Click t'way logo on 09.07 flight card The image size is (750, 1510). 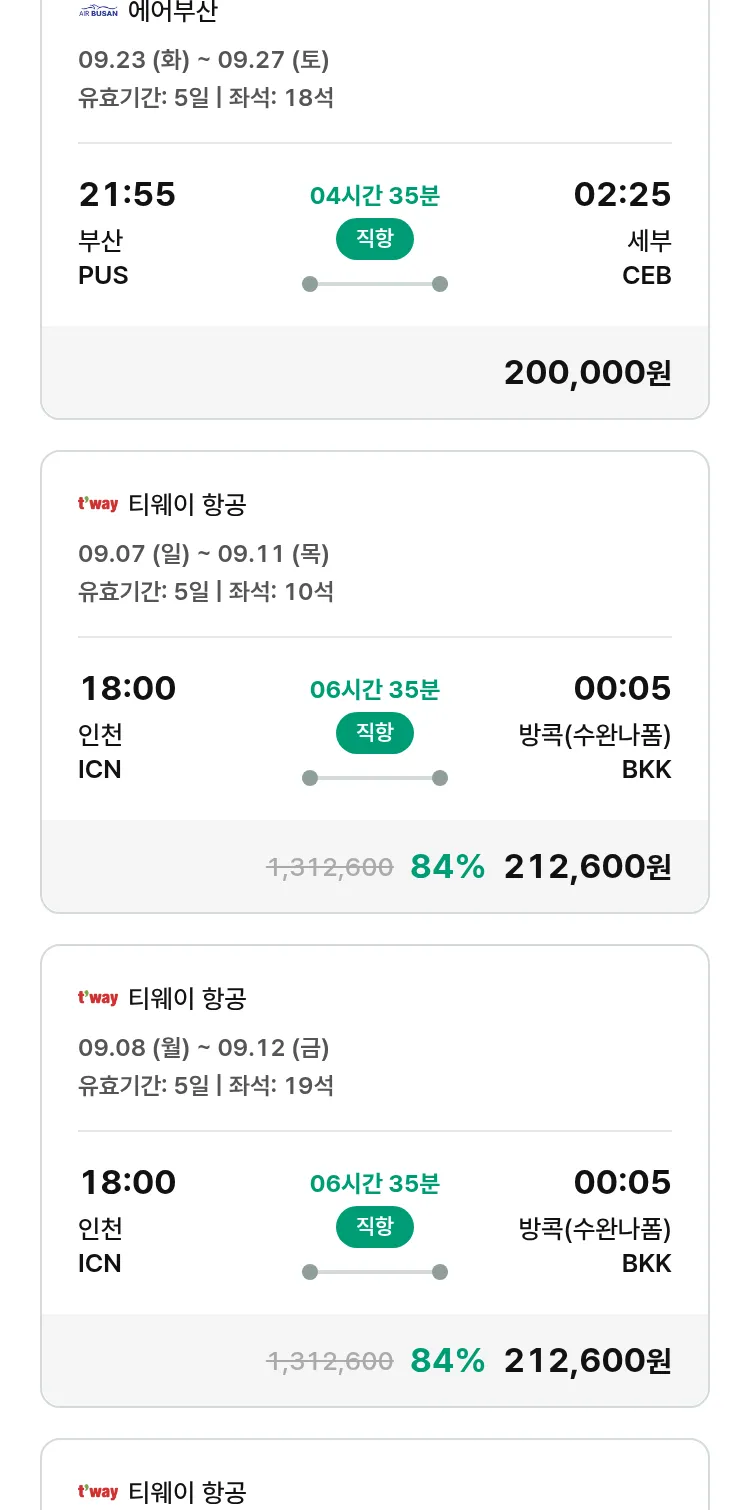click(98, 504)
